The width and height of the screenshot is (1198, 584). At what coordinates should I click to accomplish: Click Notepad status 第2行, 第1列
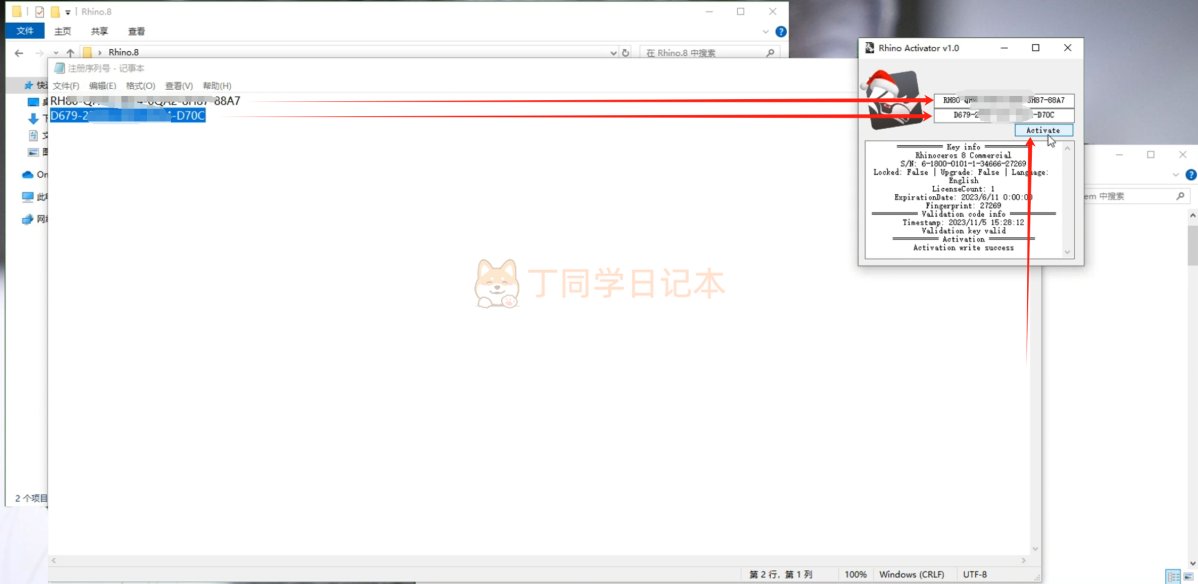tap(781, 575)
